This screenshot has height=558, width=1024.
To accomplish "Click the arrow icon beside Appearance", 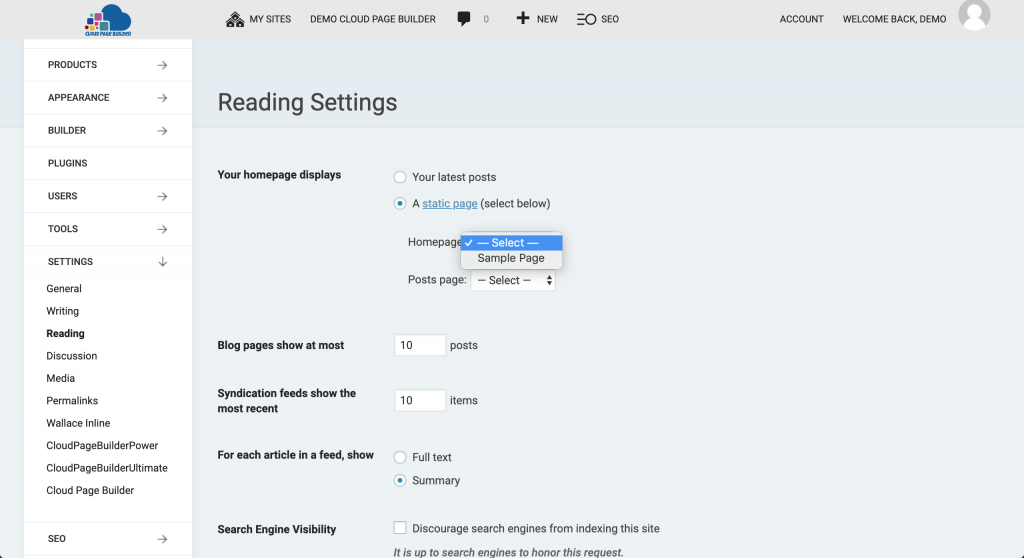I will click(x=162, y=98).
